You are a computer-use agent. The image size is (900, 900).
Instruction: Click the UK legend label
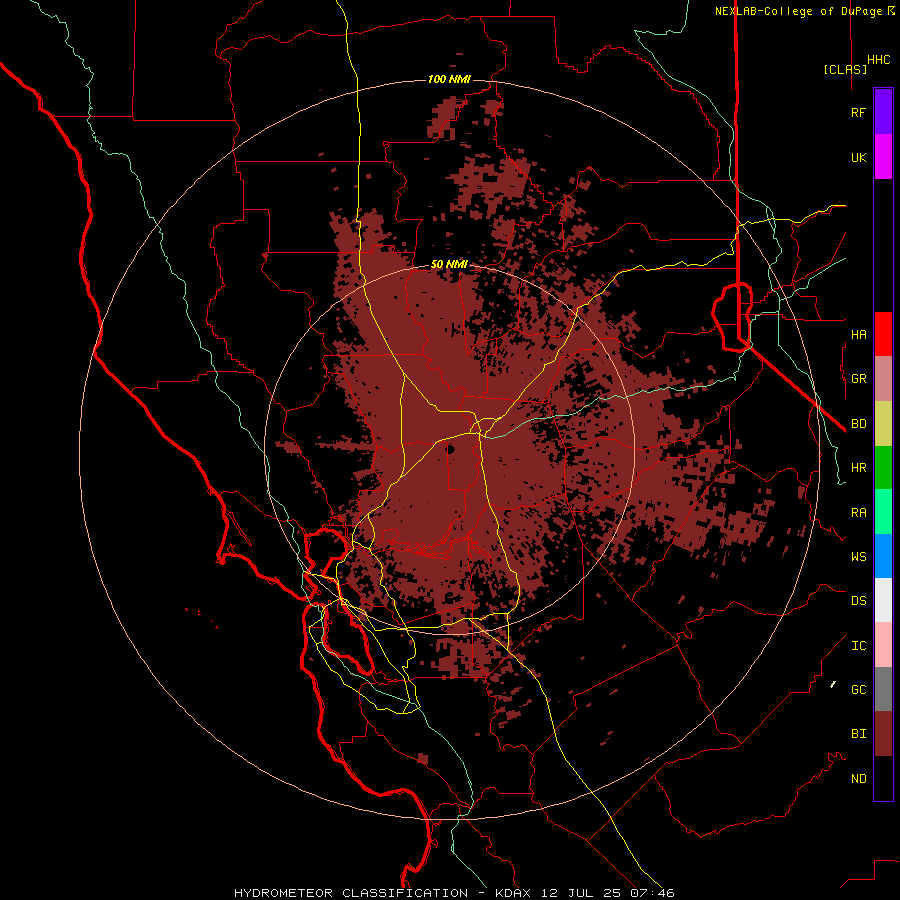[x=858, y=157]
